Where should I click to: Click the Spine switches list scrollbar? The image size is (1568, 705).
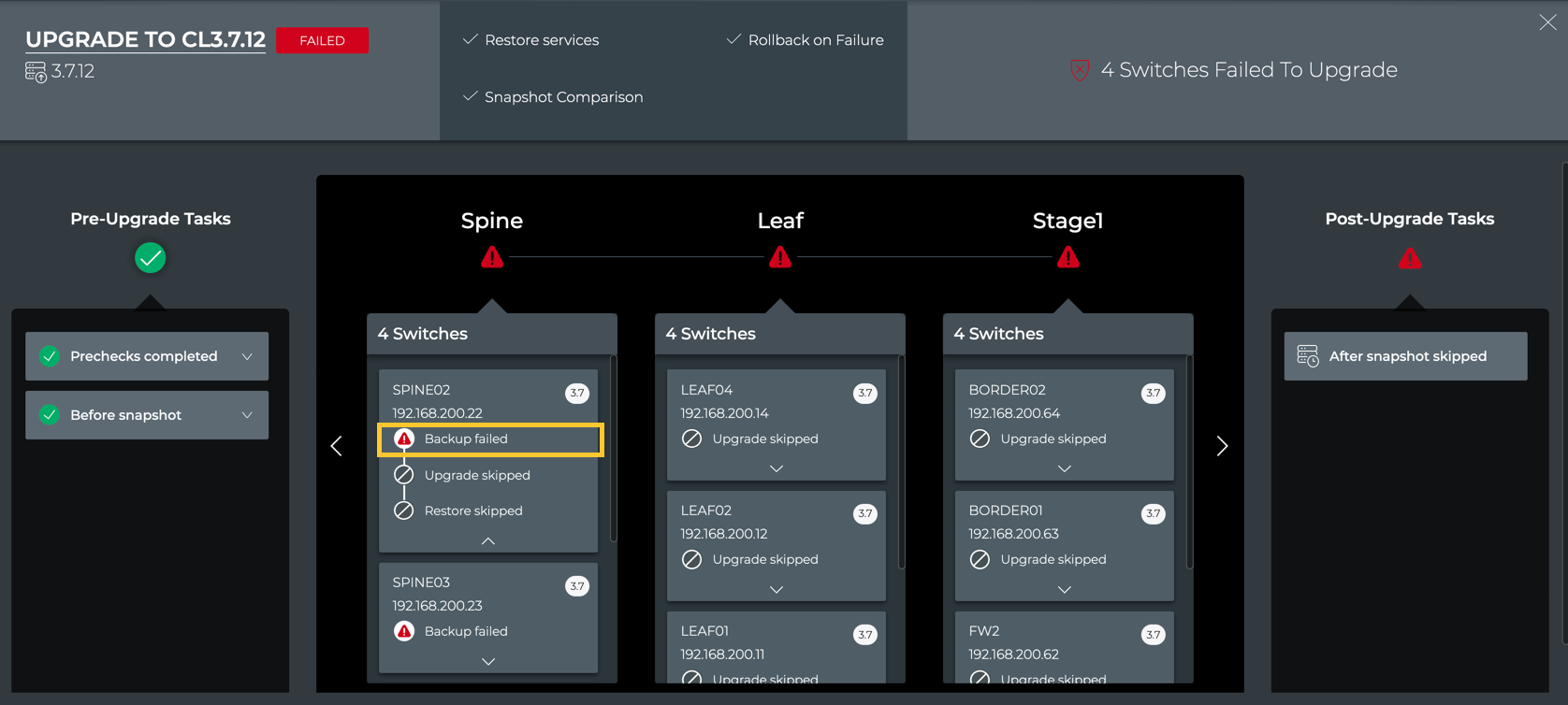(614, 449)
